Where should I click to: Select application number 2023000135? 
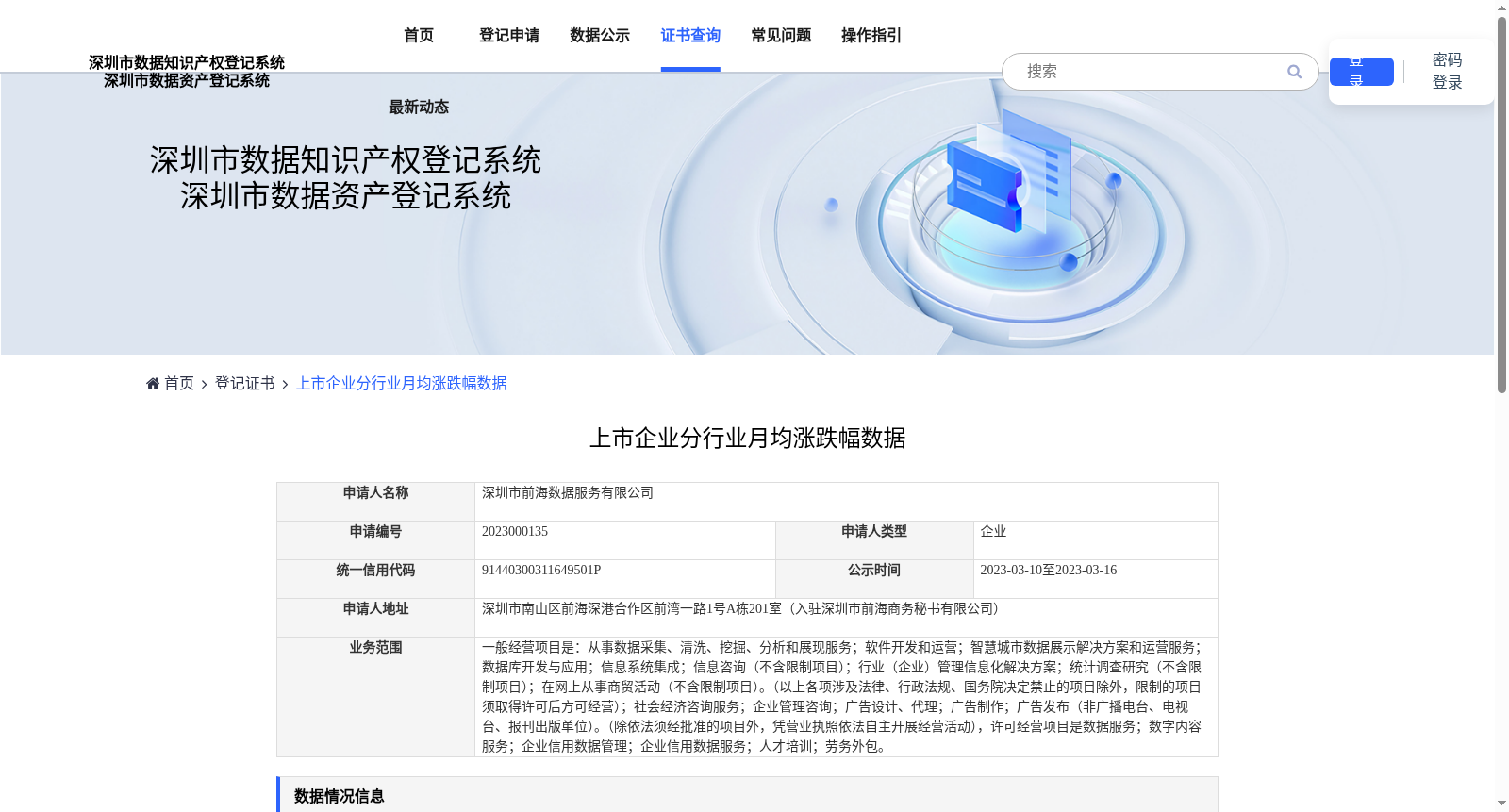click(515, 532)
